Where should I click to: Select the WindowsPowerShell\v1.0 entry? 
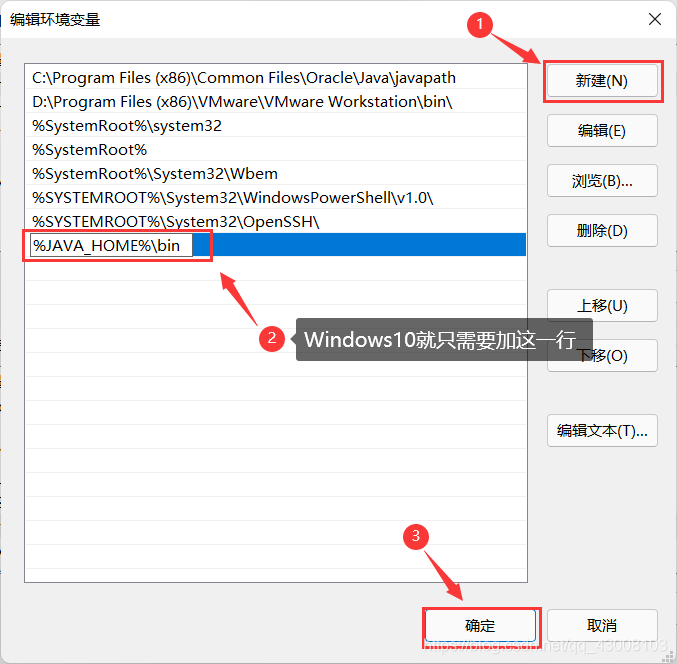[x=275, y=198]
